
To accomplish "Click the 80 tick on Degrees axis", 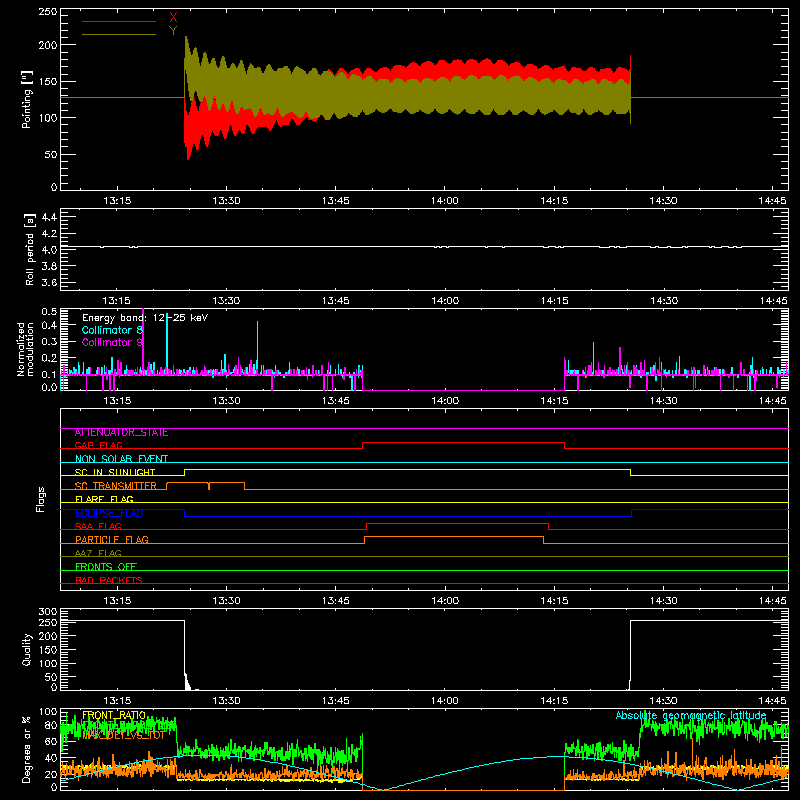I will point(51,725).
